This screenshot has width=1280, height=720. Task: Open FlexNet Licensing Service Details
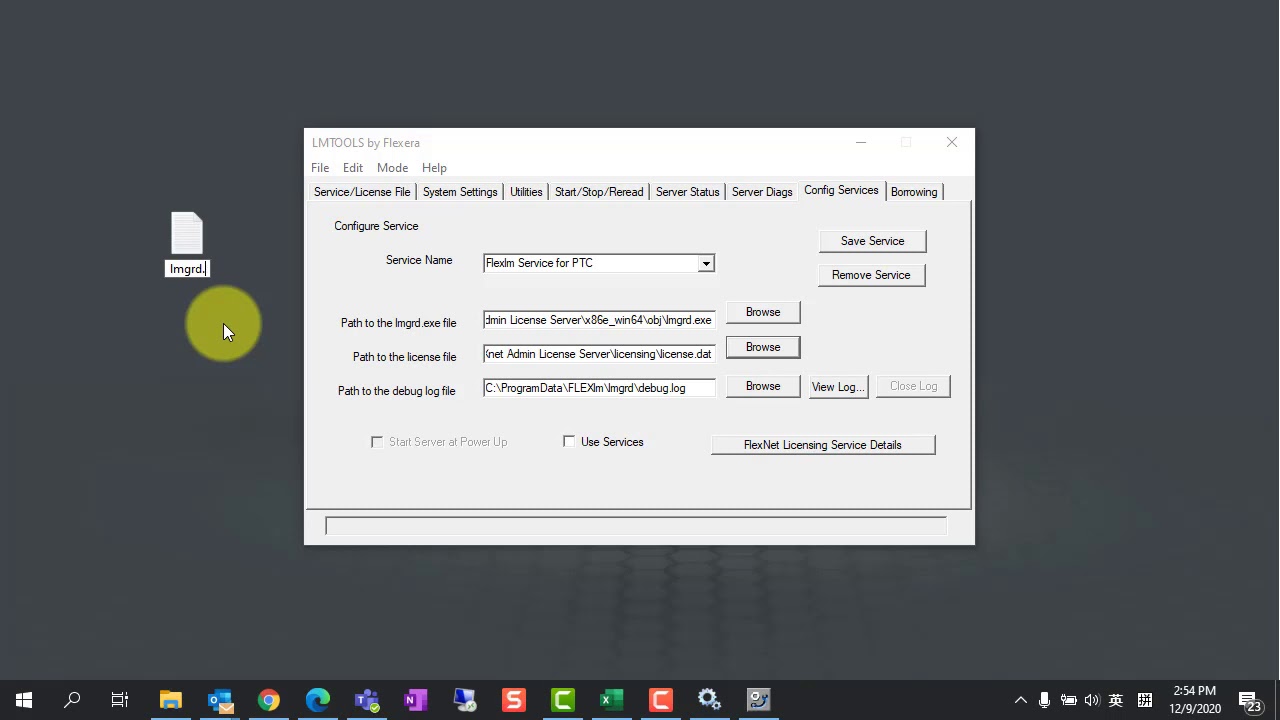click(x=823, y=445)
